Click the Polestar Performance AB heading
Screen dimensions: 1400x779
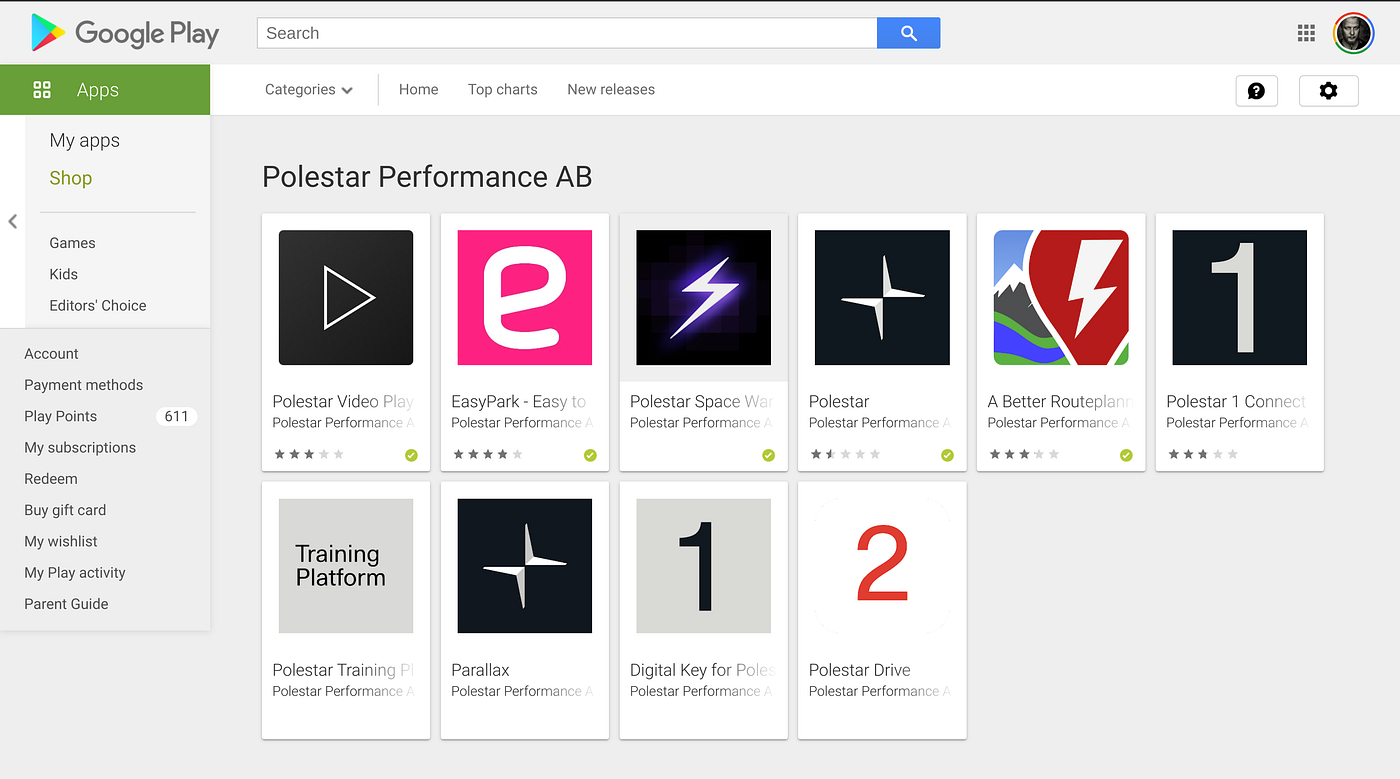coord(427,177)
